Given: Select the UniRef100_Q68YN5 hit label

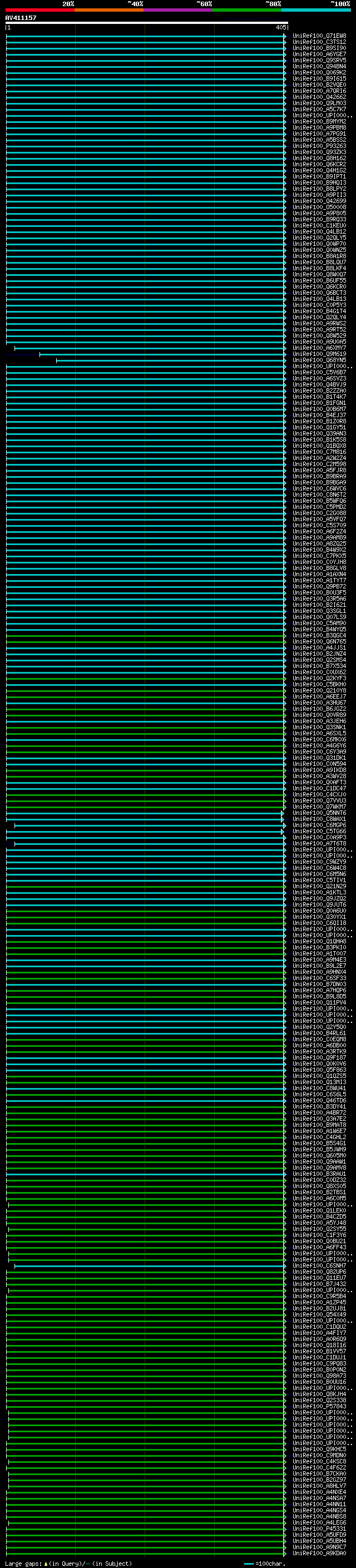Looking at the screenshot, I should click(319, 360).
